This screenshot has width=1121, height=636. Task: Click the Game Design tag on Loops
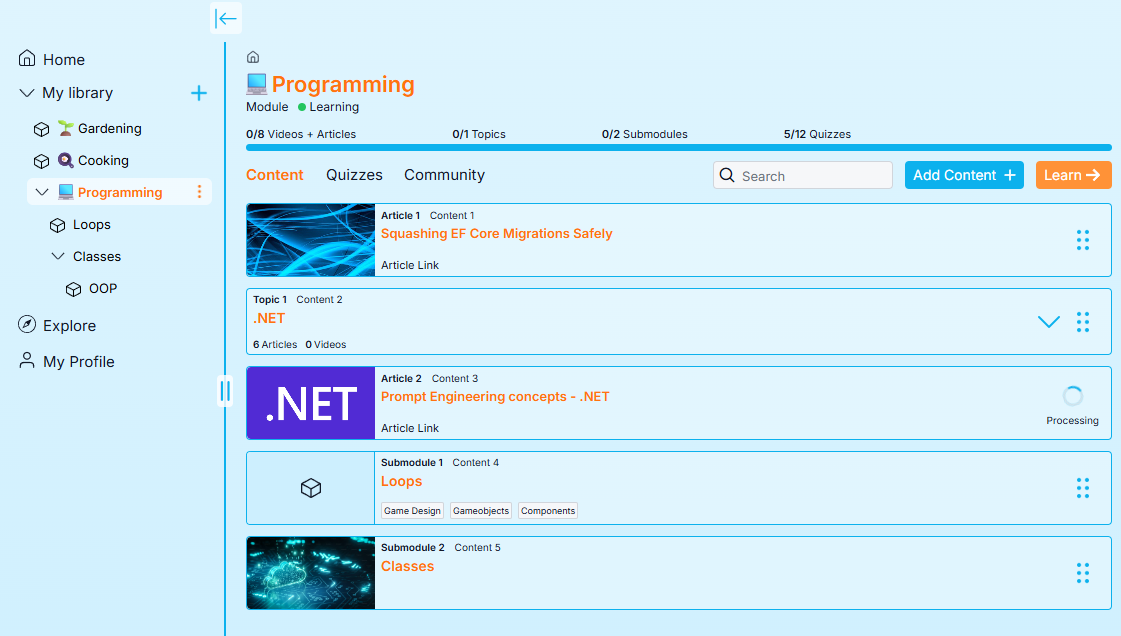tap(412, 511)
